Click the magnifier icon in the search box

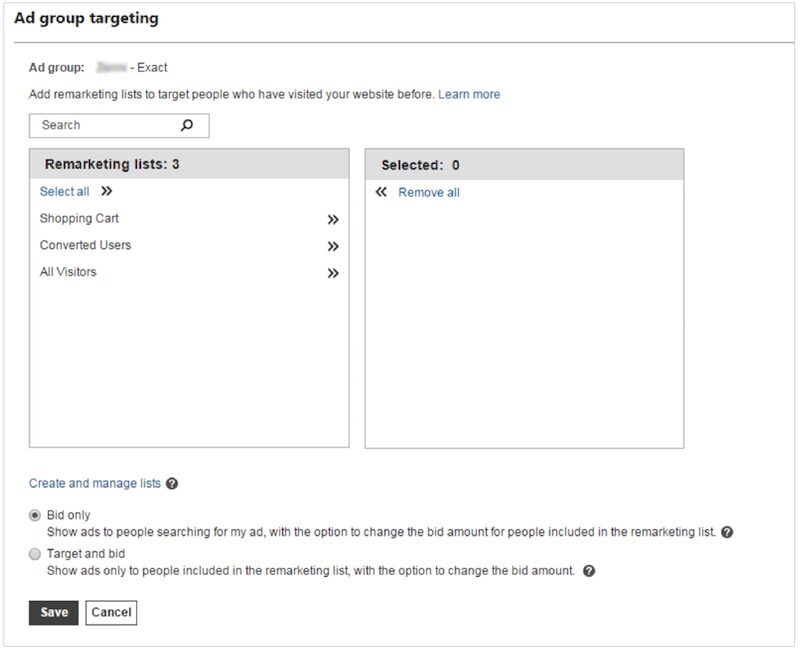[x=187, y=126]
